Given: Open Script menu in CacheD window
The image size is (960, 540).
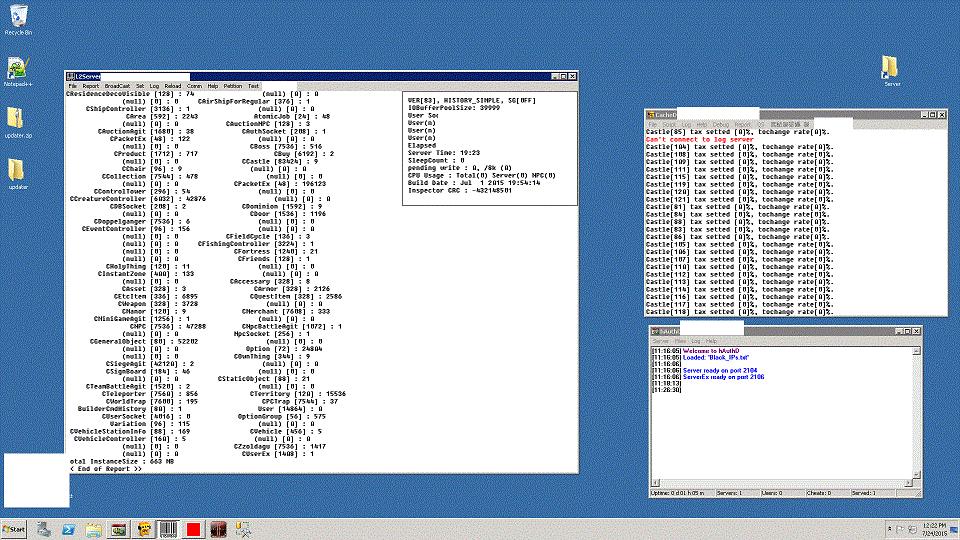Looking at the screenshot, I should tap(669, 124).
